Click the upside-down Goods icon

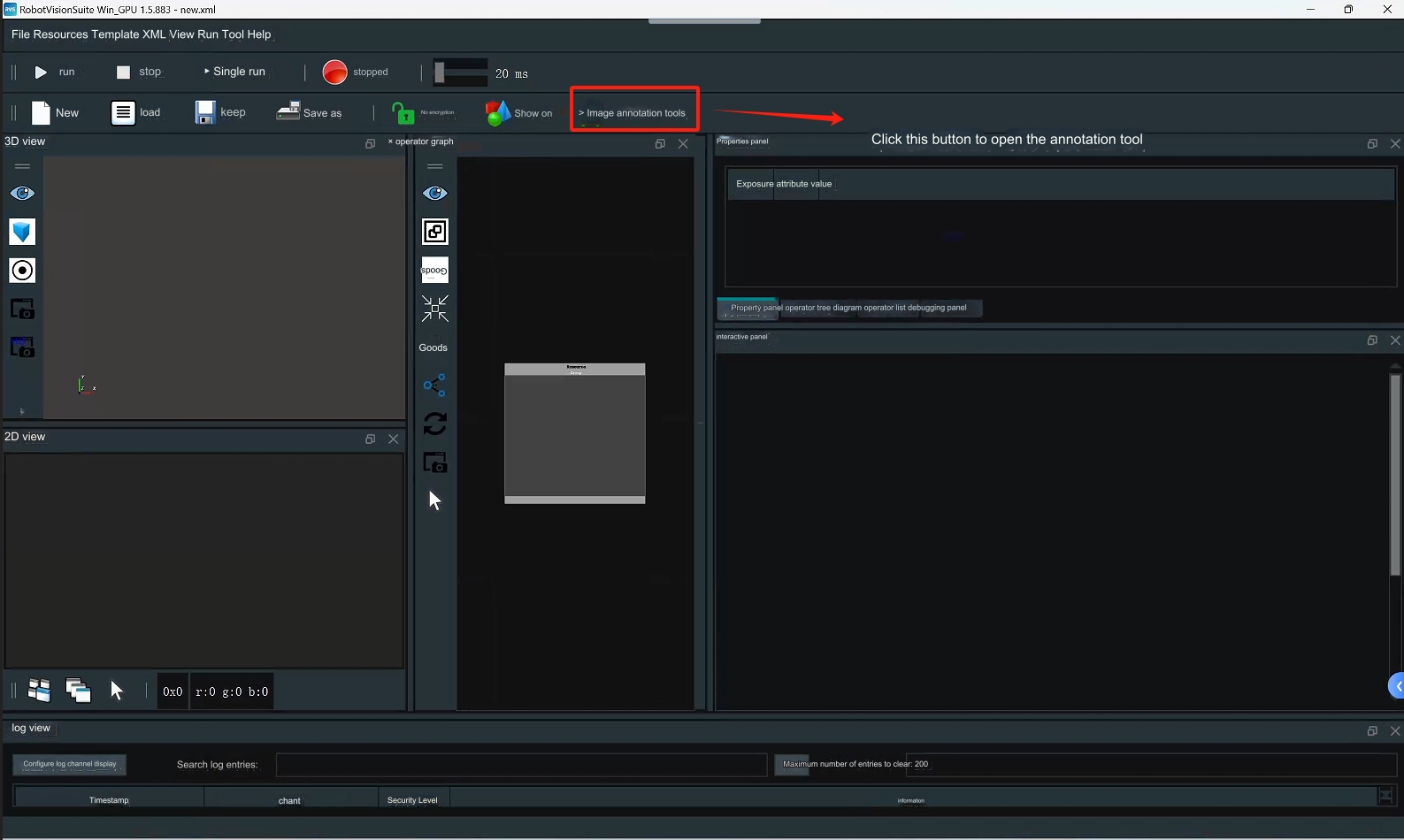[x=434, y=271]
